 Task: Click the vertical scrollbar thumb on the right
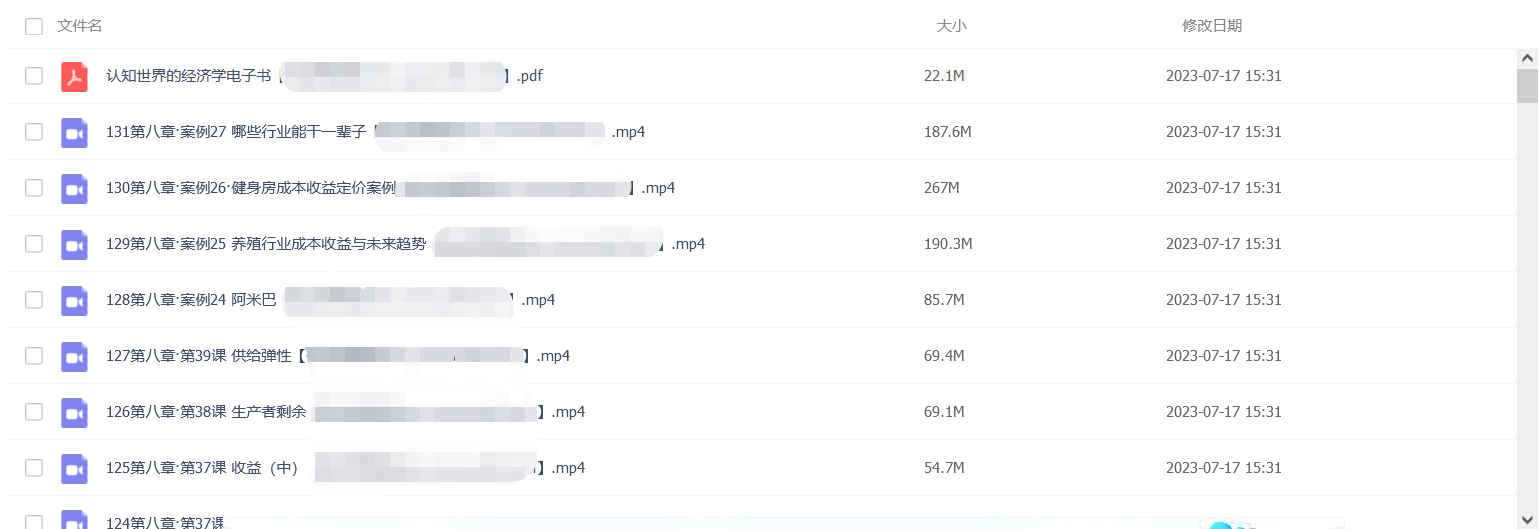point(1527,86)
